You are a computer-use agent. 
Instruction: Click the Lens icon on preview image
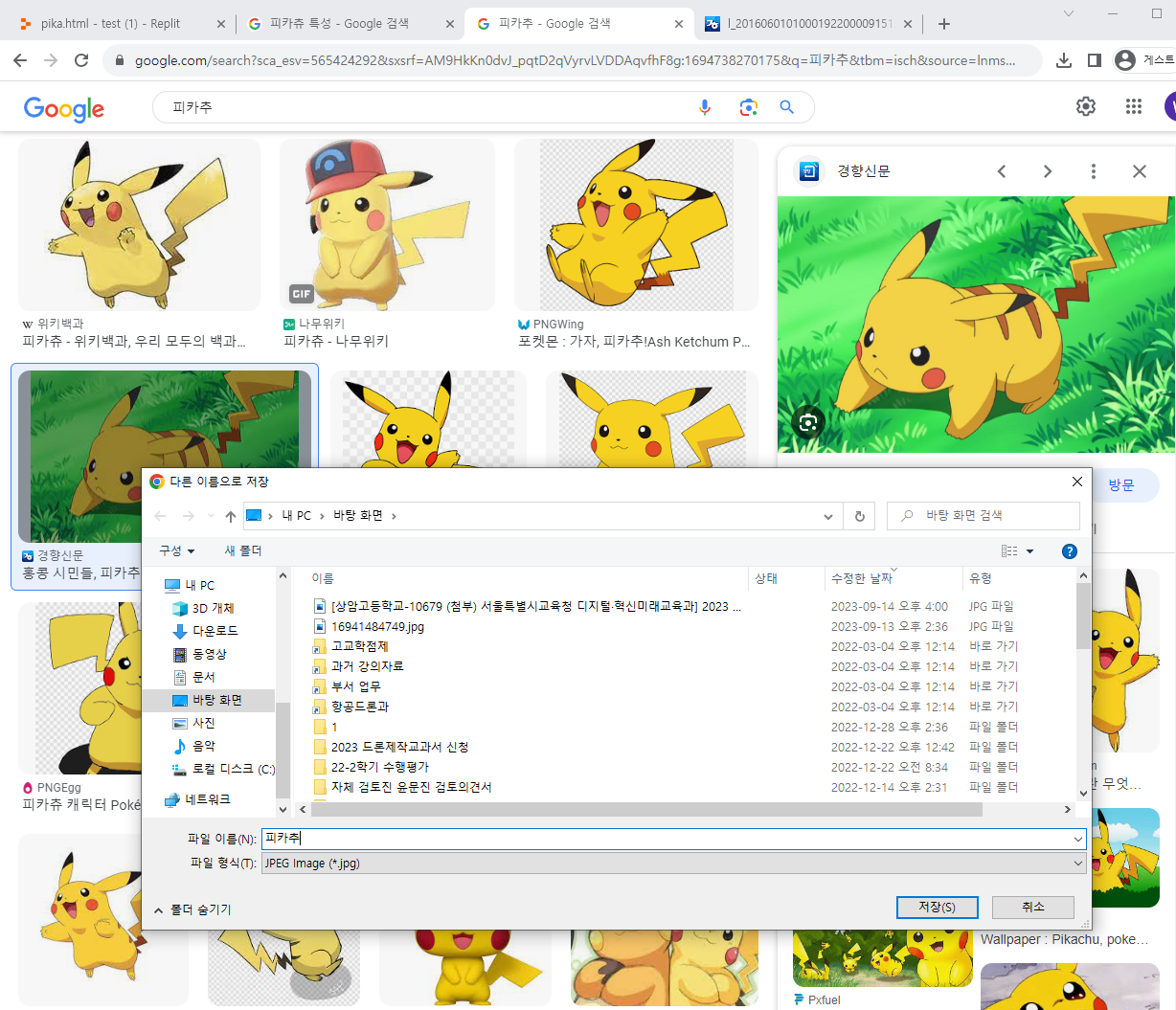[x=808, y=422]
